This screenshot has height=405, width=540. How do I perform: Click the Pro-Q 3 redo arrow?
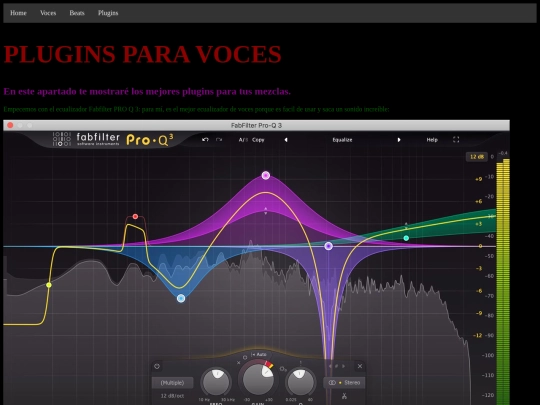tap(219, 139)
